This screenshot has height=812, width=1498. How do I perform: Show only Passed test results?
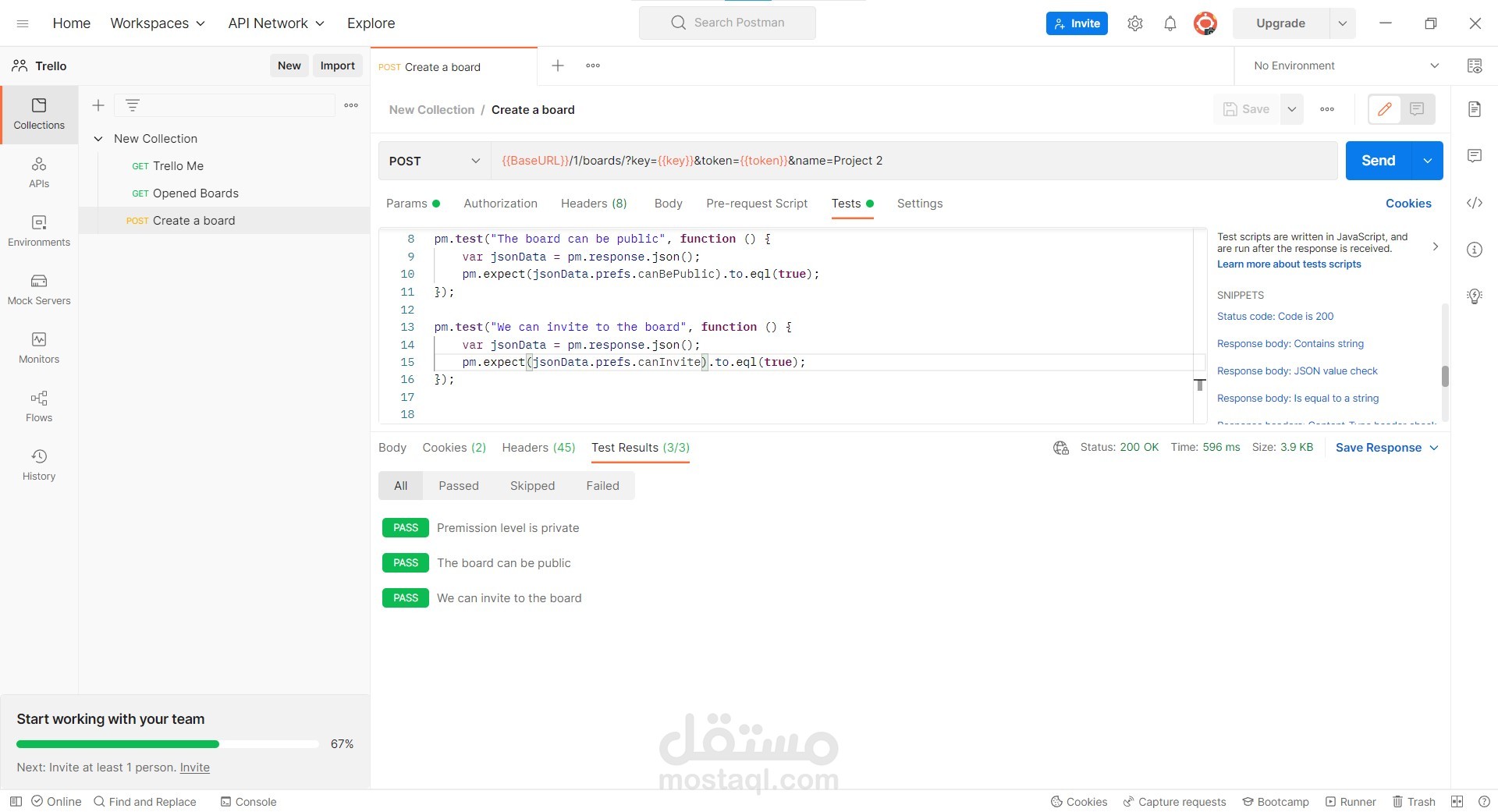pos(459,485)
